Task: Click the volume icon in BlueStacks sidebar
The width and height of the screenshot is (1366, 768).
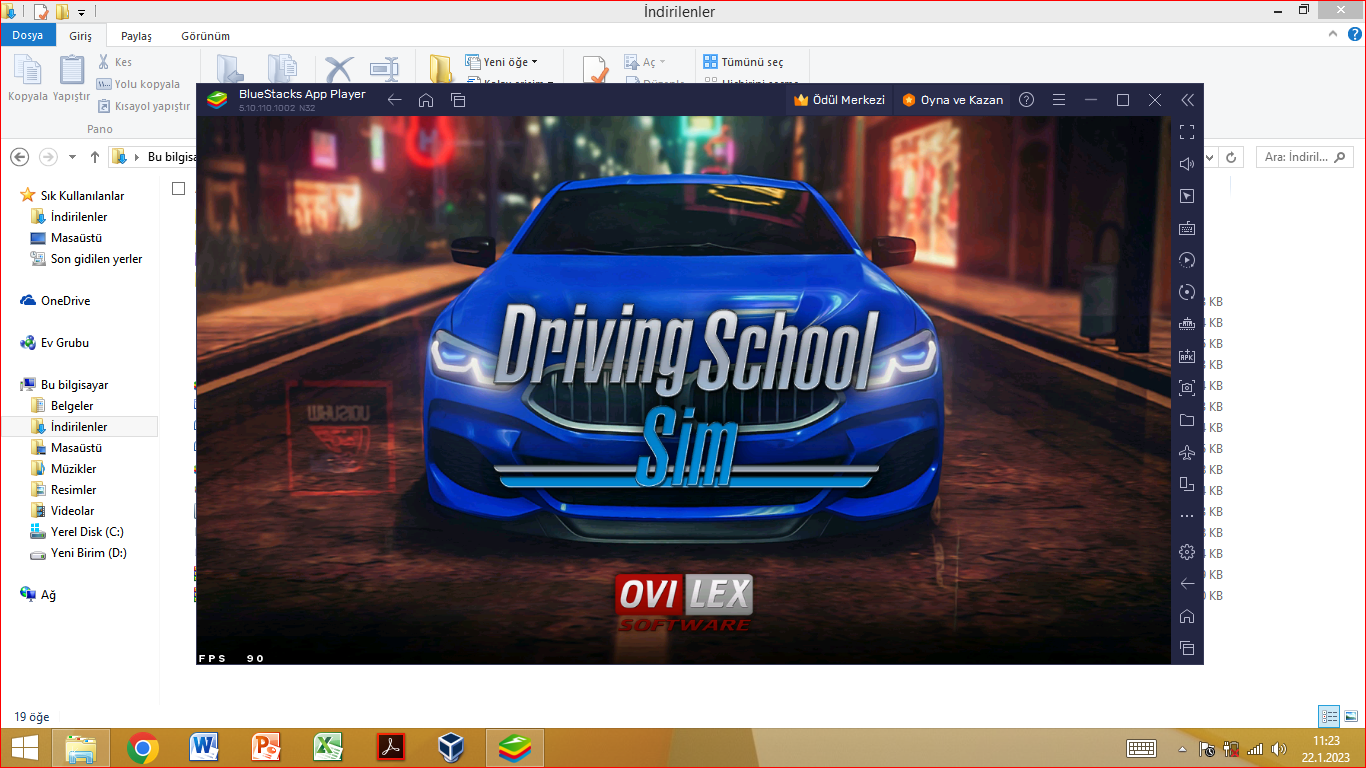Action: 1187,164
